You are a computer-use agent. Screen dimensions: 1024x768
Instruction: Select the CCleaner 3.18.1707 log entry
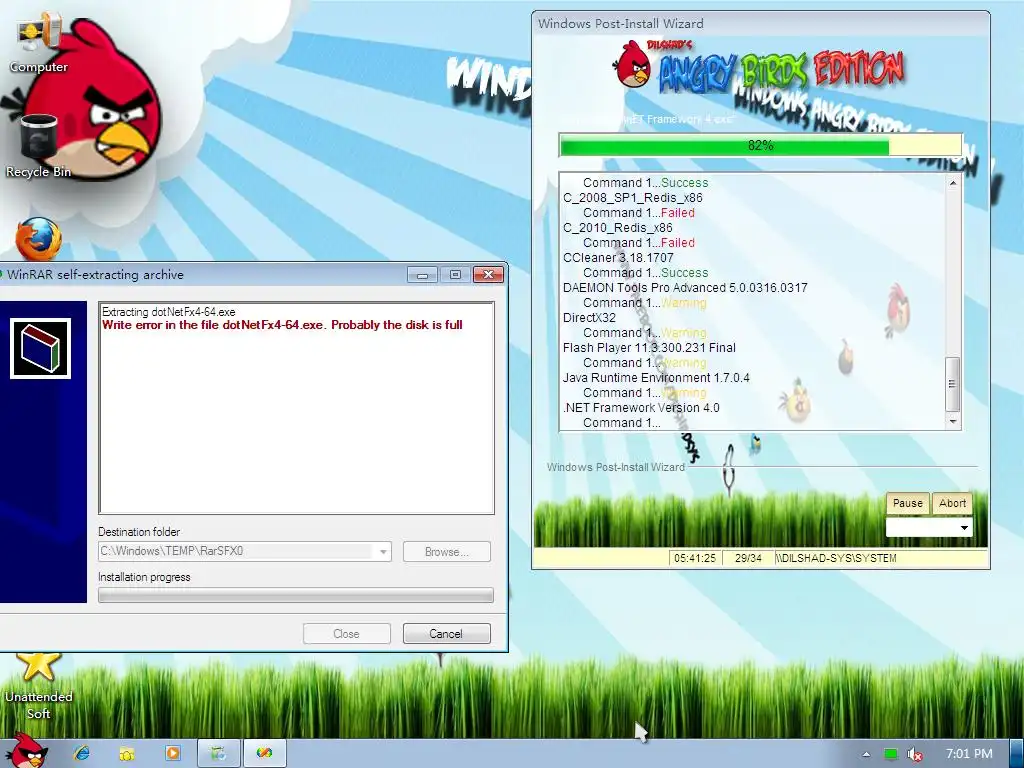tap(618, 258)
